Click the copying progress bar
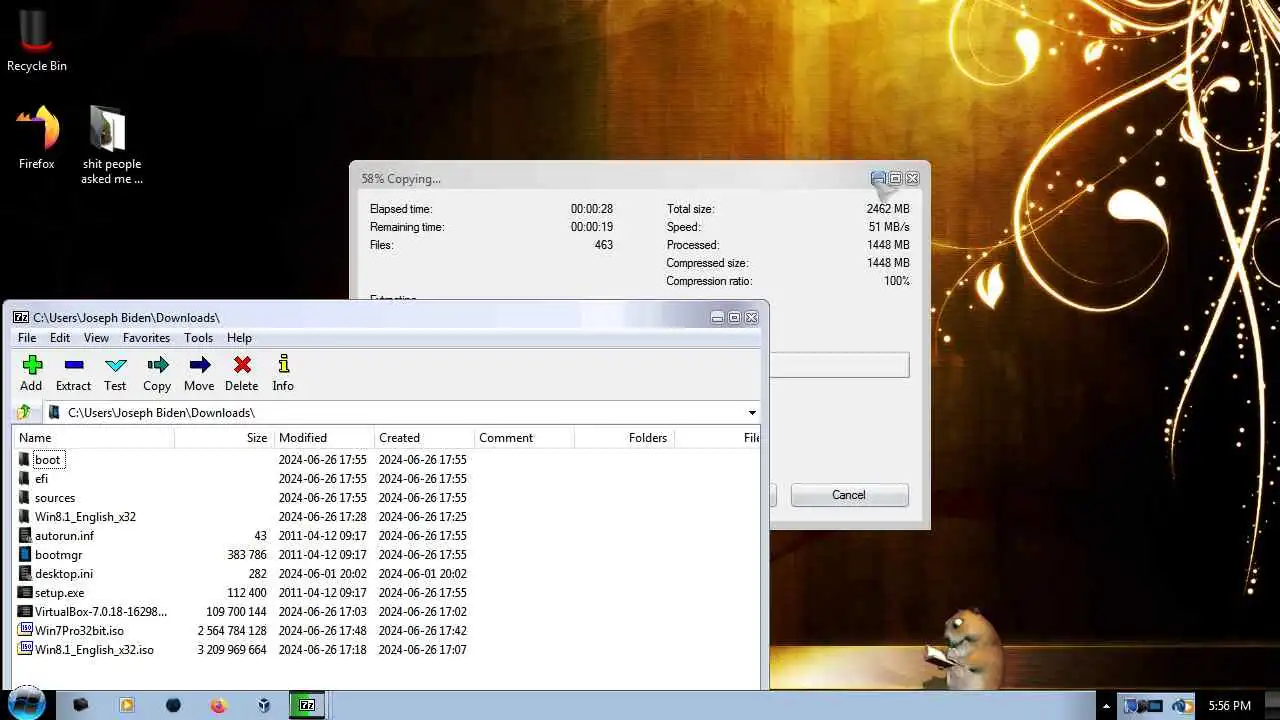1280x720 pixels. tap(839, 365)
